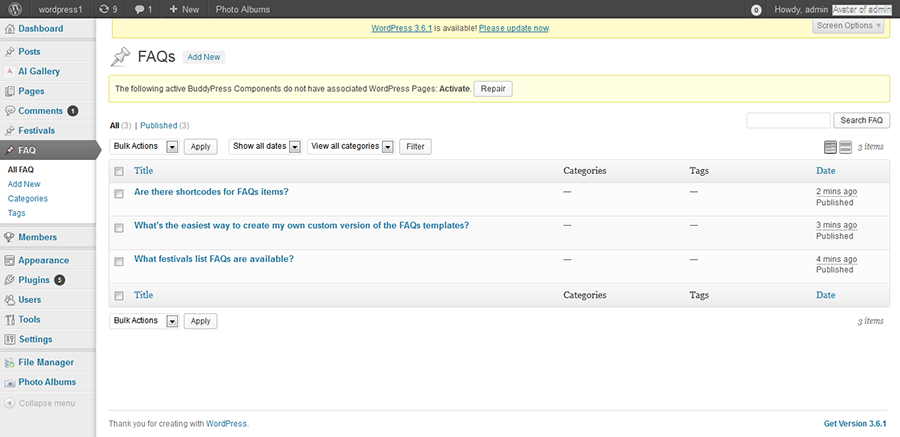Image resolution: width=900 pixels, height=437 pixels.
Task: Check the box for custom templates FAQ row
Action: [x=119, y=228]
